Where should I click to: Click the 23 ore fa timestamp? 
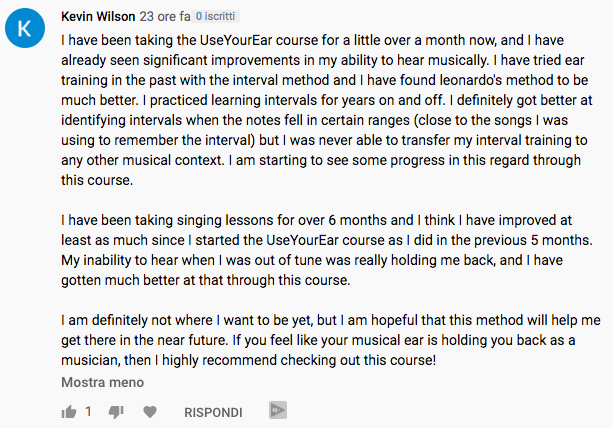coord(164,17)
